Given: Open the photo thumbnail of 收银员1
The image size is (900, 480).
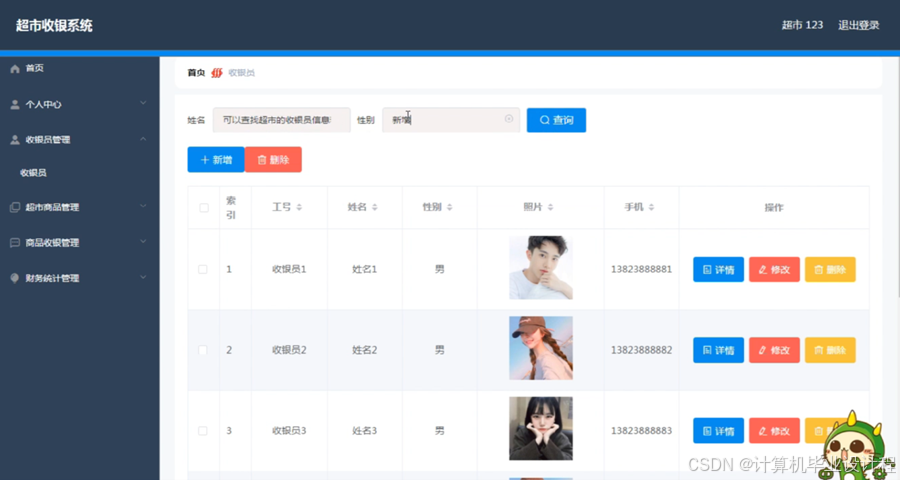Looking at the screenshot, I should tap(541, 268).
